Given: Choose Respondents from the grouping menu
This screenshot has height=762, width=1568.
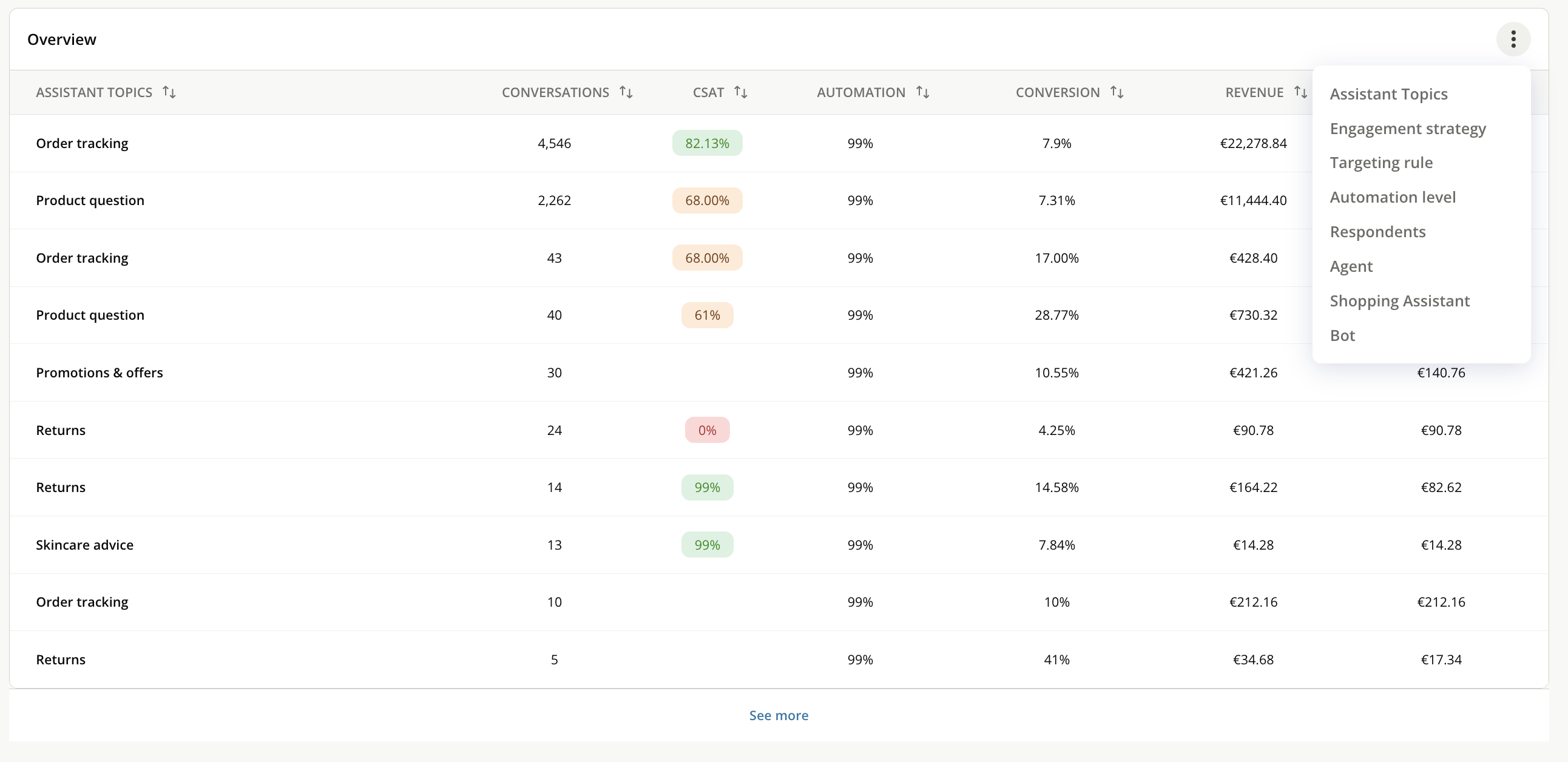Looking at the screenshot, I should pyautogui.click(x=1377, y=232).
